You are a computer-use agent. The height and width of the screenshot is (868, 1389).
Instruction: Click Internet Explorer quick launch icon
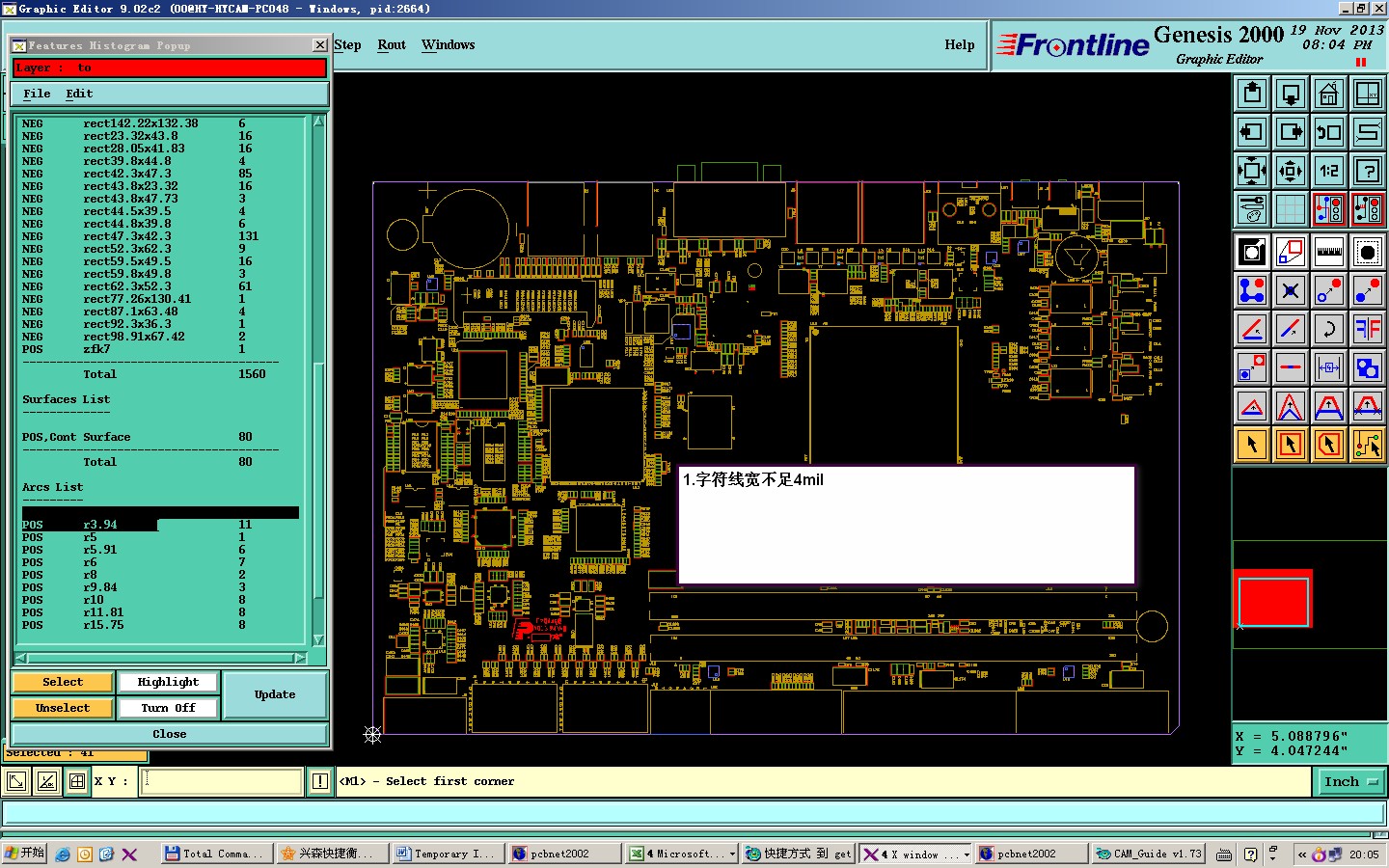pos(64,854)
